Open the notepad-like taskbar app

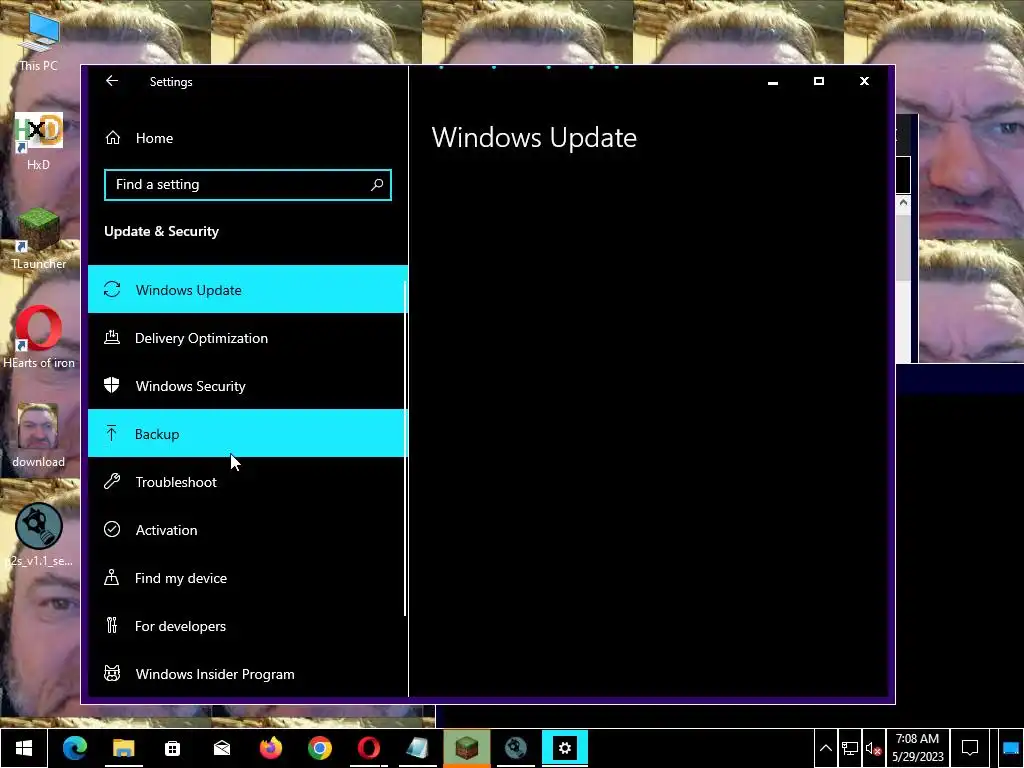coord(417,748)
